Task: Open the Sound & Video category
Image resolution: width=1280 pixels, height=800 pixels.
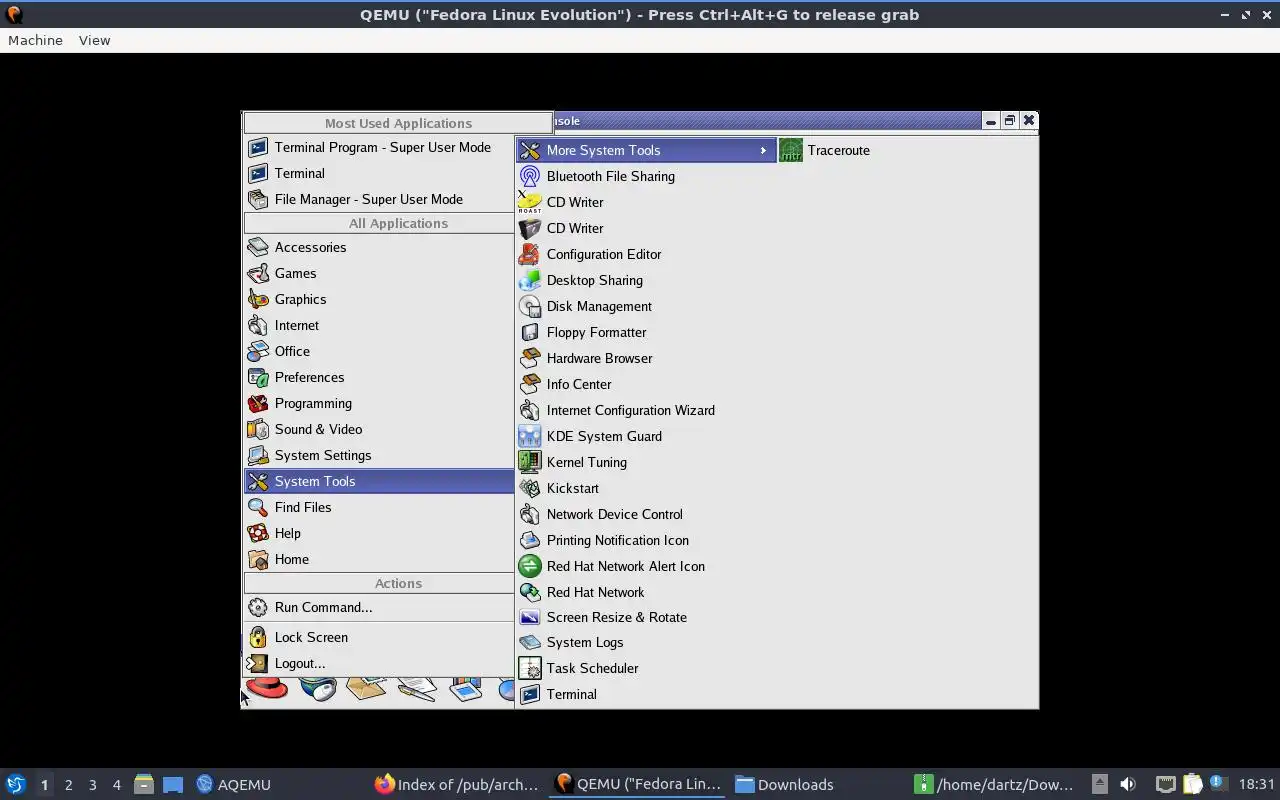Action: click(379, 429)
